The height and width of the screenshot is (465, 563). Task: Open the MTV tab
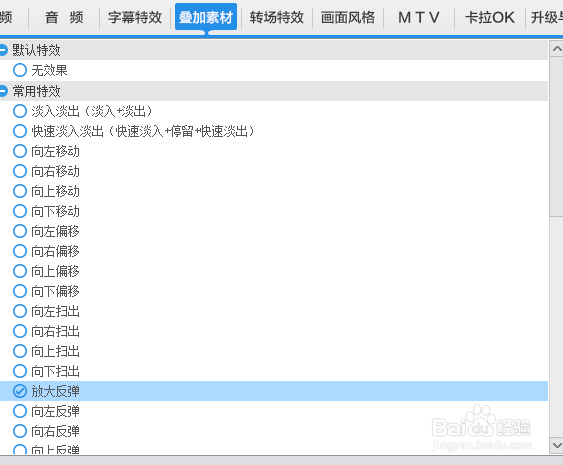click(x=419, y=17)
